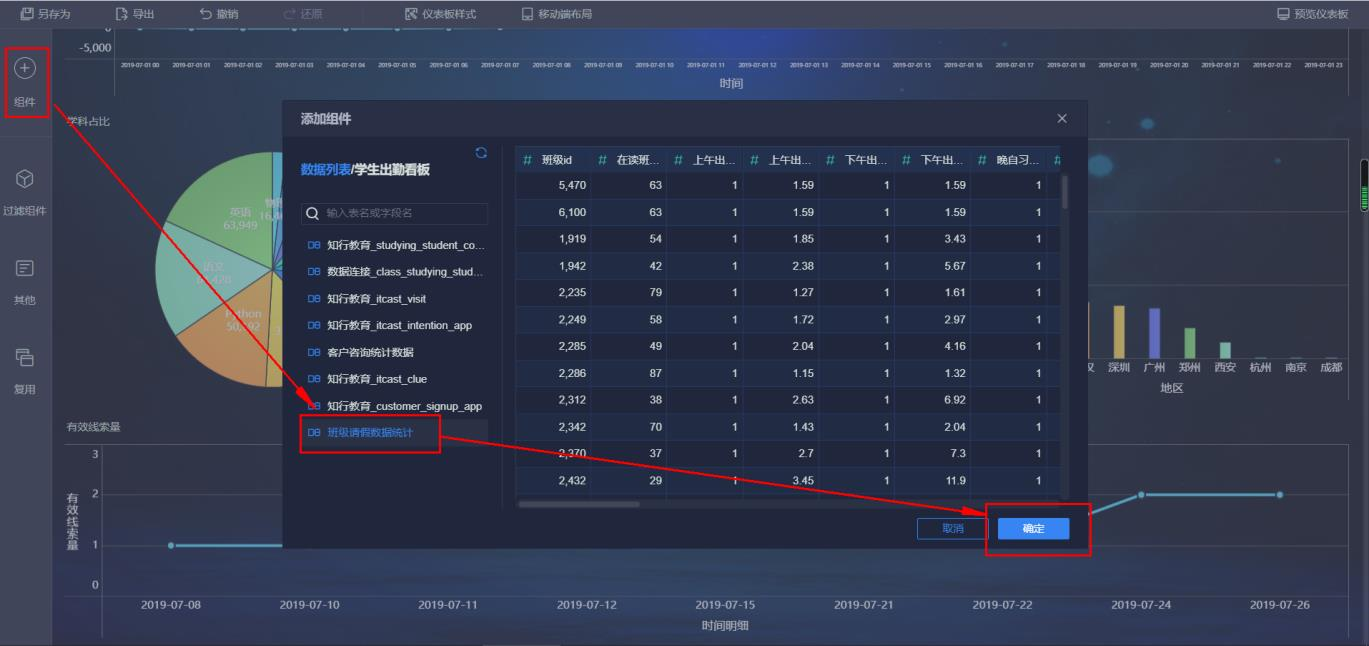Image resolution: width=1369 pixels, height=646 pixels.
Task: Close the 添加组件 dialog with X
Action: (1062, 119)
